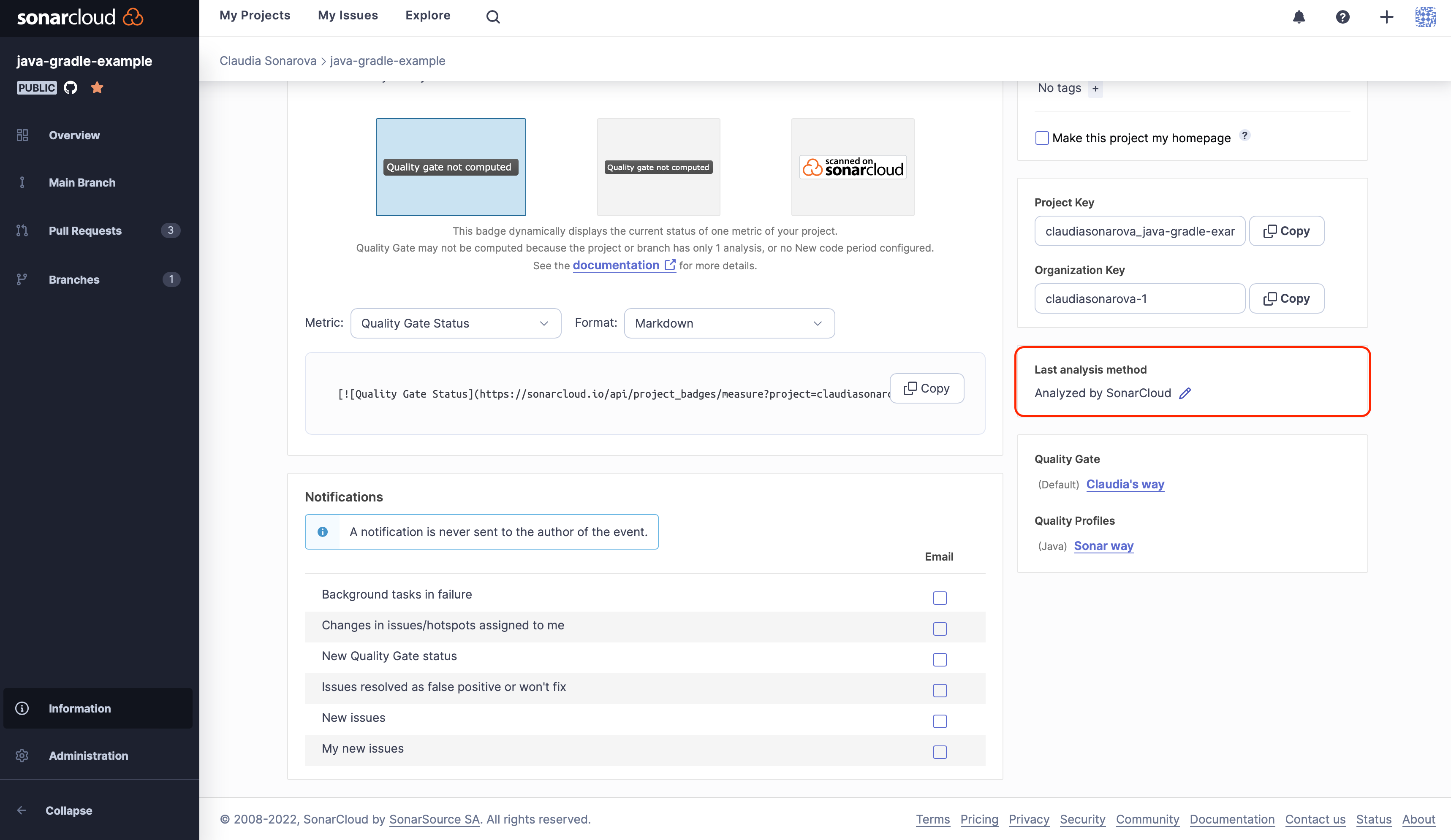
Task: Check Issues resolved as false positive email
Action: point(940,690)
